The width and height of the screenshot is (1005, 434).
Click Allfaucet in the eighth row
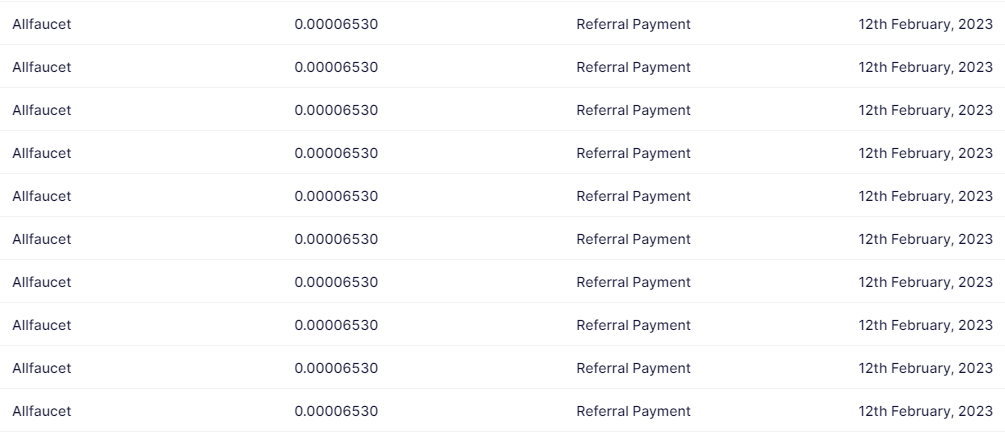42,325
